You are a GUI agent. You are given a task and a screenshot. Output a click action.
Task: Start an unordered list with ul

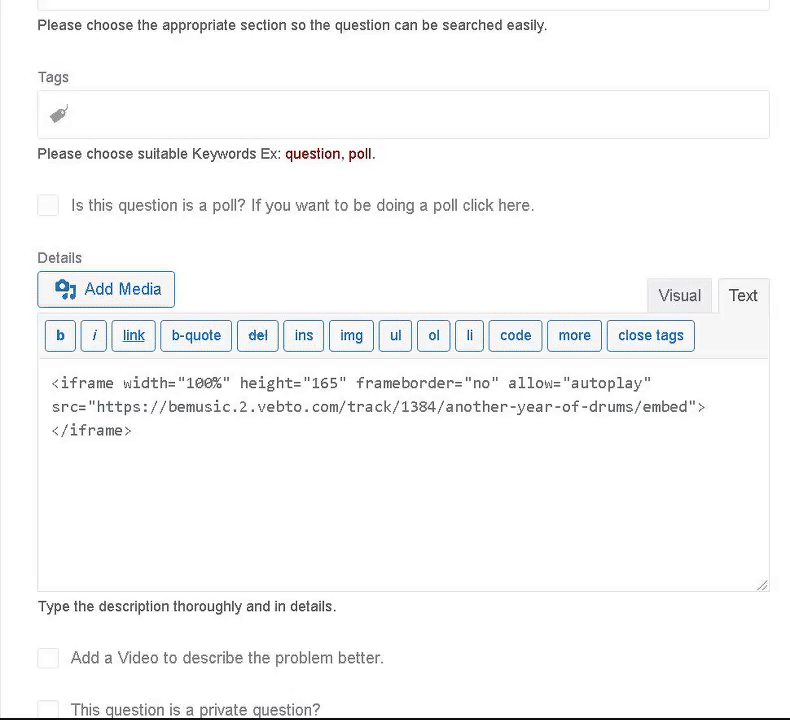tap(396, 336)
